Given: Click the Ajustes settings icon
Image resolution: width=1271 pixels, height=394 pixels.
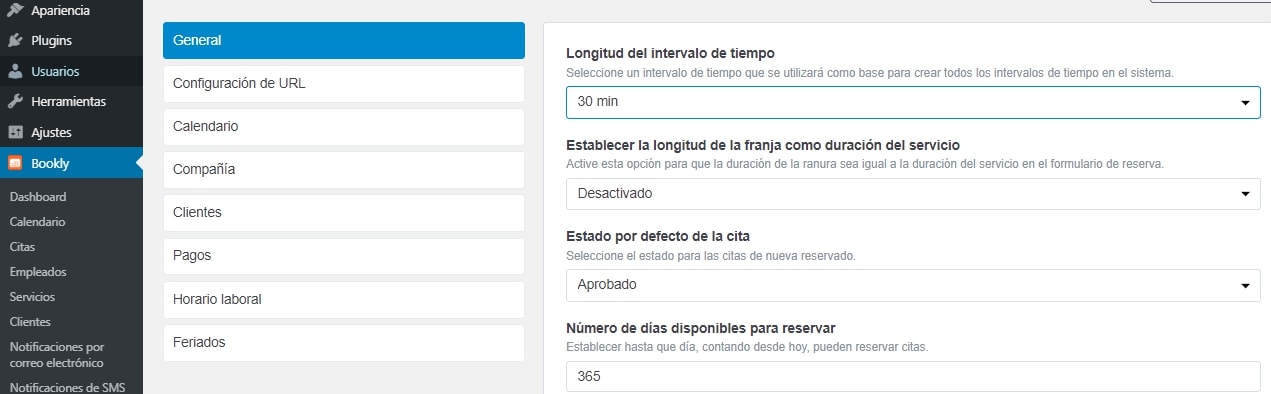Looking at the screenshot, I should pos(15,132).
